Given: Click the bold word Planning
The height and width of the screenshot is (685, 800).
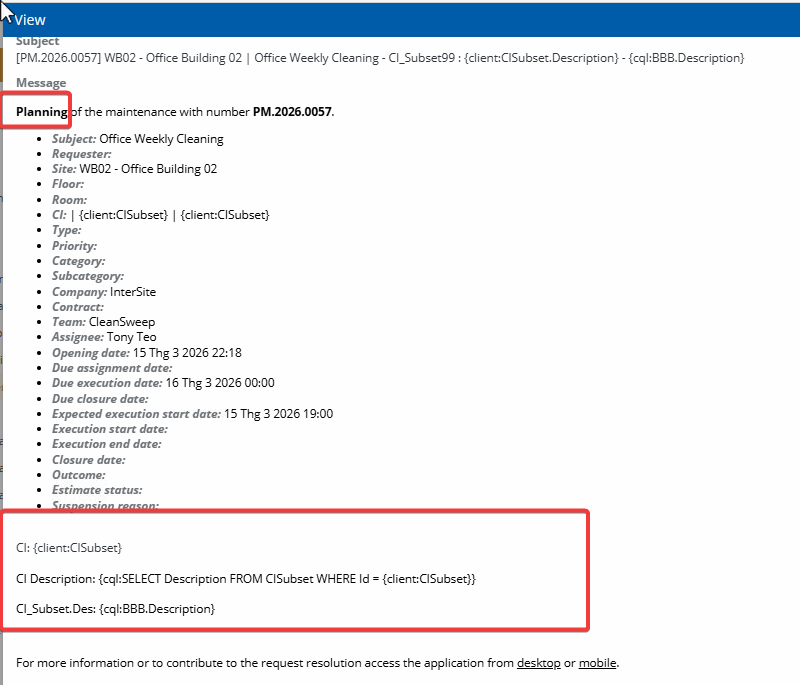Looking at the screenshot, I should pyautogui.click(x=42, y=111).
